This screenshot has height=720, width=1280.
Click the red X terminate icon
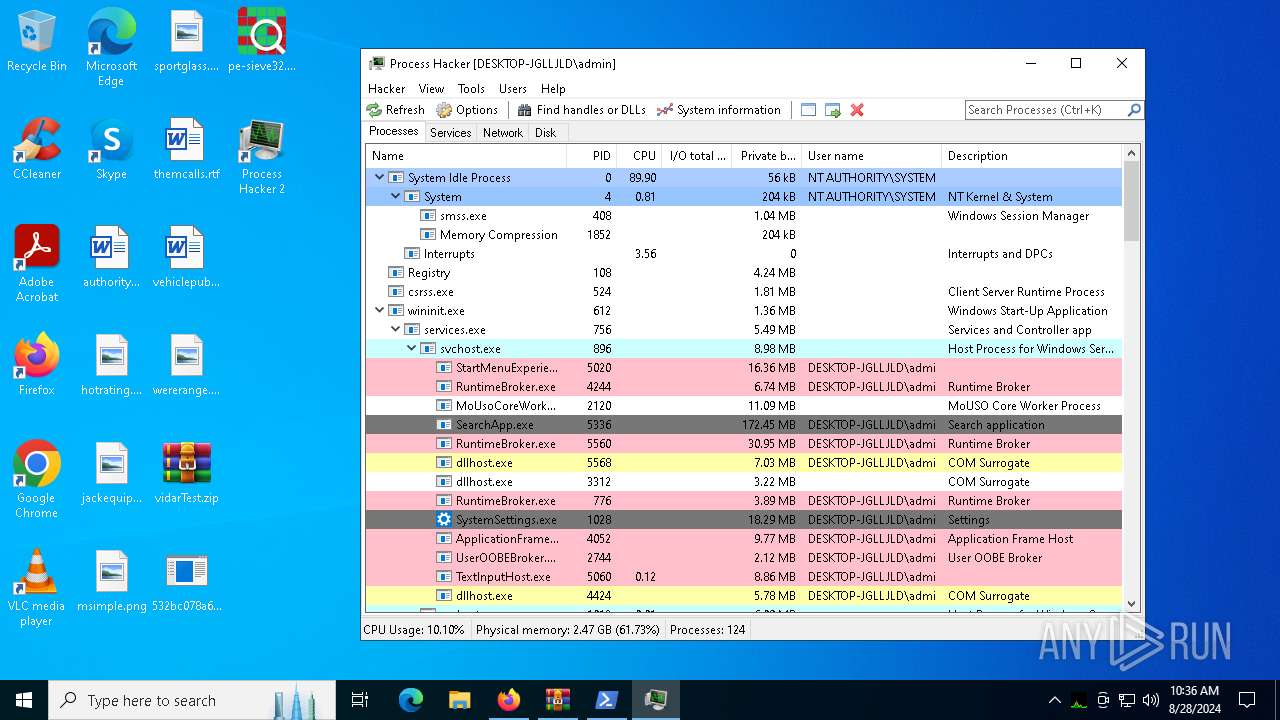pos(857,110)
